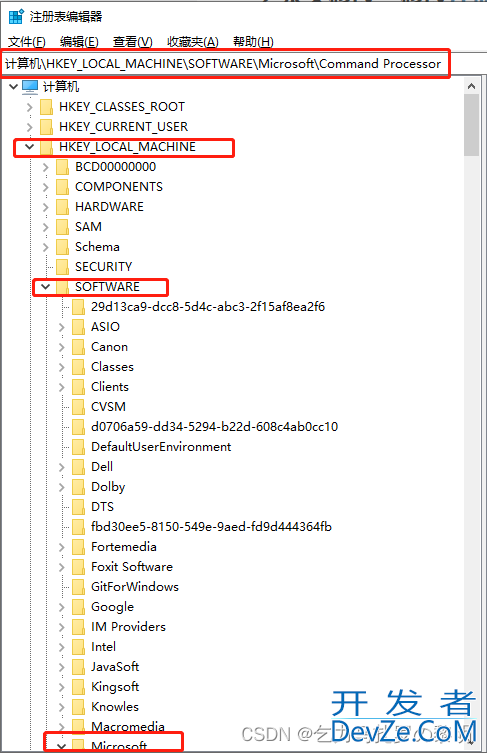This screenshot has width=487, height=753.
Task: Select the 计算机 computer icon
Action: 30,86
